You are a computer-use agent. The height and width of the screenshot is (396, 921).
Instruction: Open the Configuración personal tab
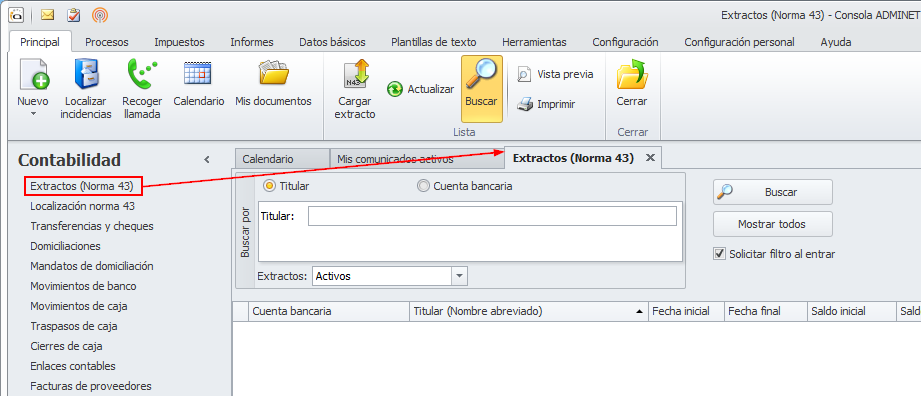(739, 42)
